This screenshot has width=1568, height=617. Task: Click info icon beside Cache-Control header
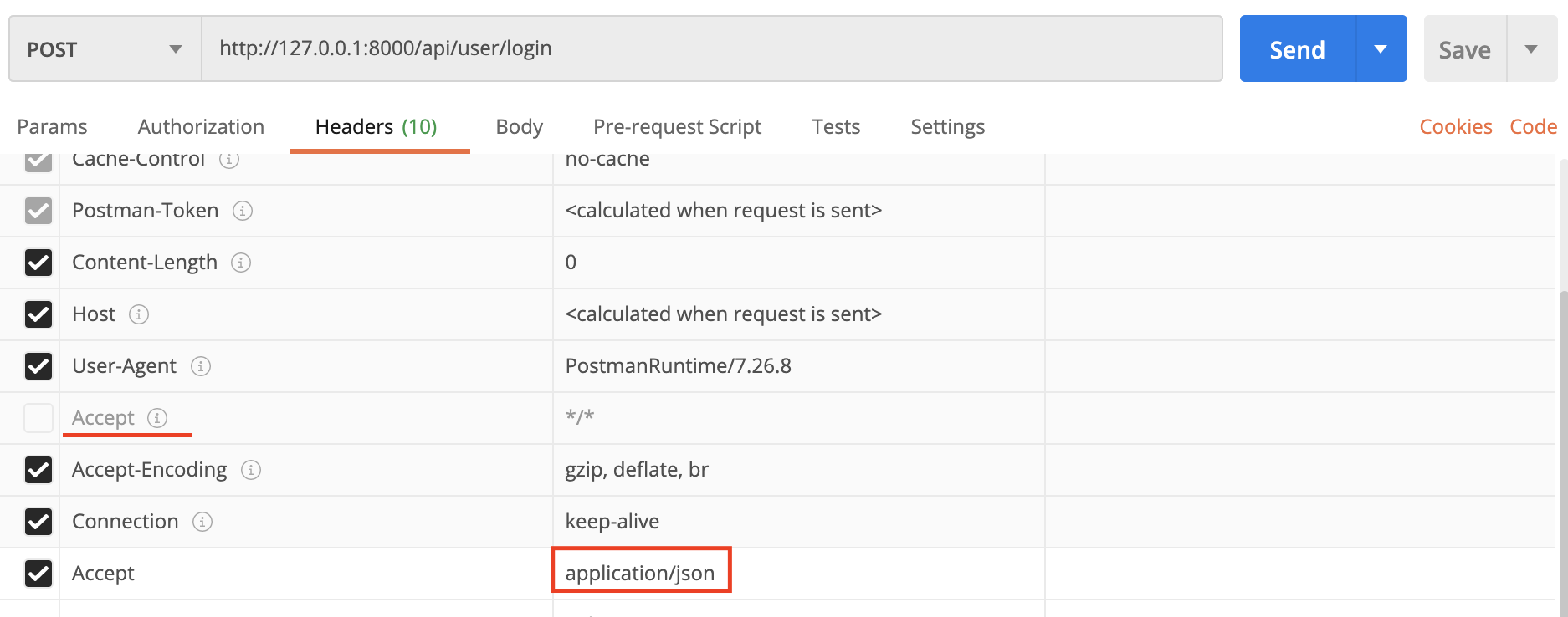229,159
